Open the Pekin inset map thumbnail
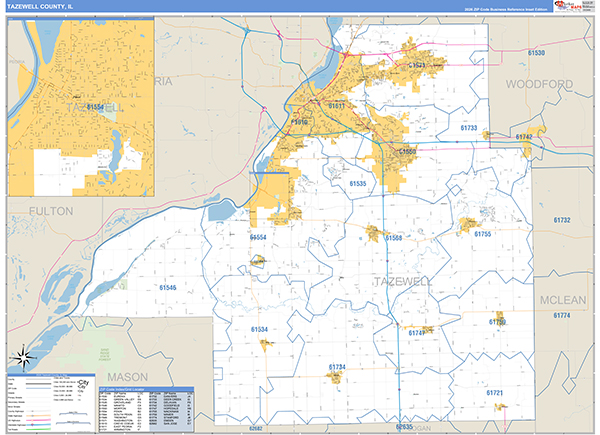The width and height of the screenshot is (600, 435). pyautogui.click(x=81, y=107)
